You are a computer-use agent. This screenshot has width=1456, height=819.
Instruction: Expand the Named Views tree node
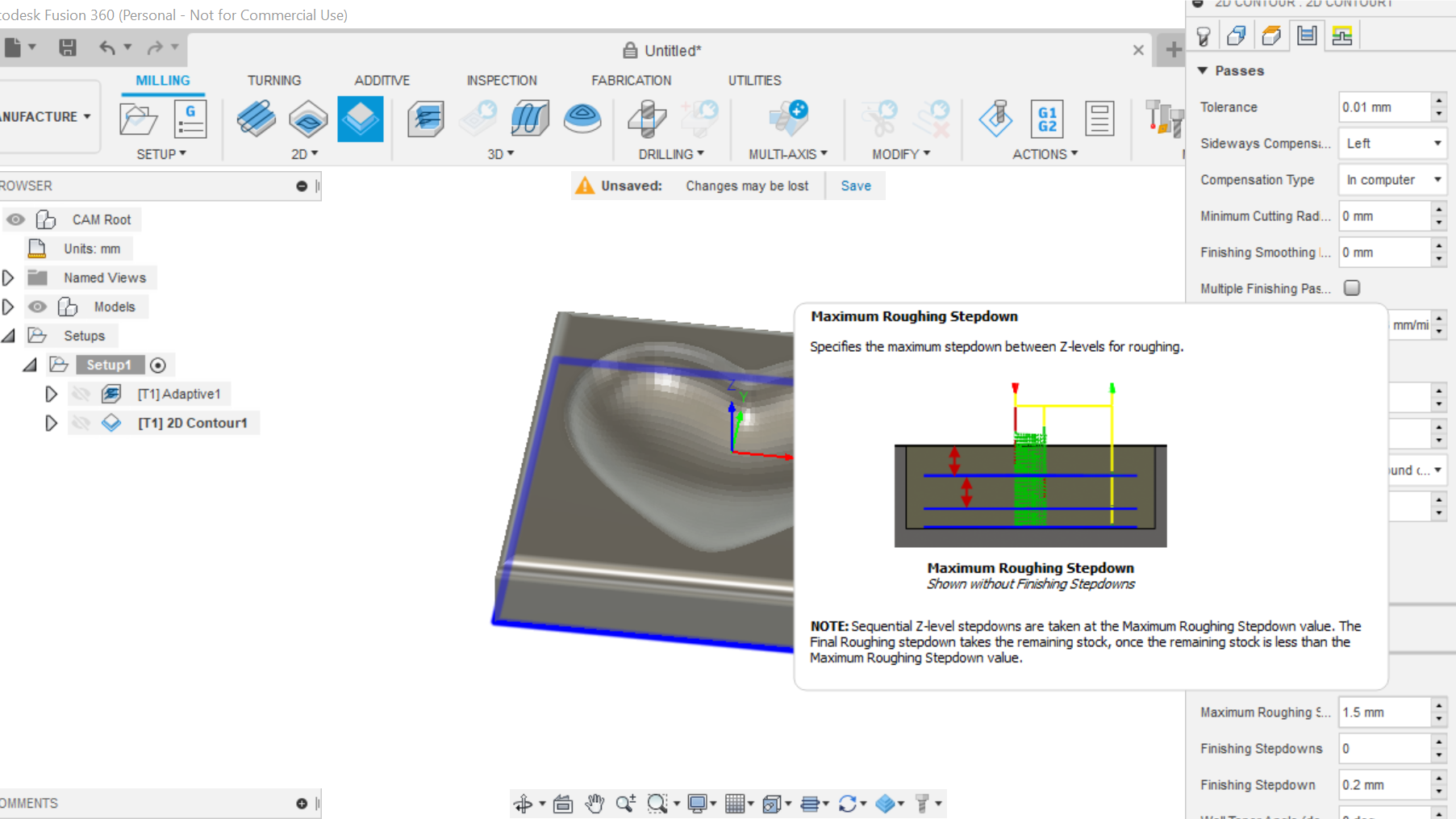8,278
